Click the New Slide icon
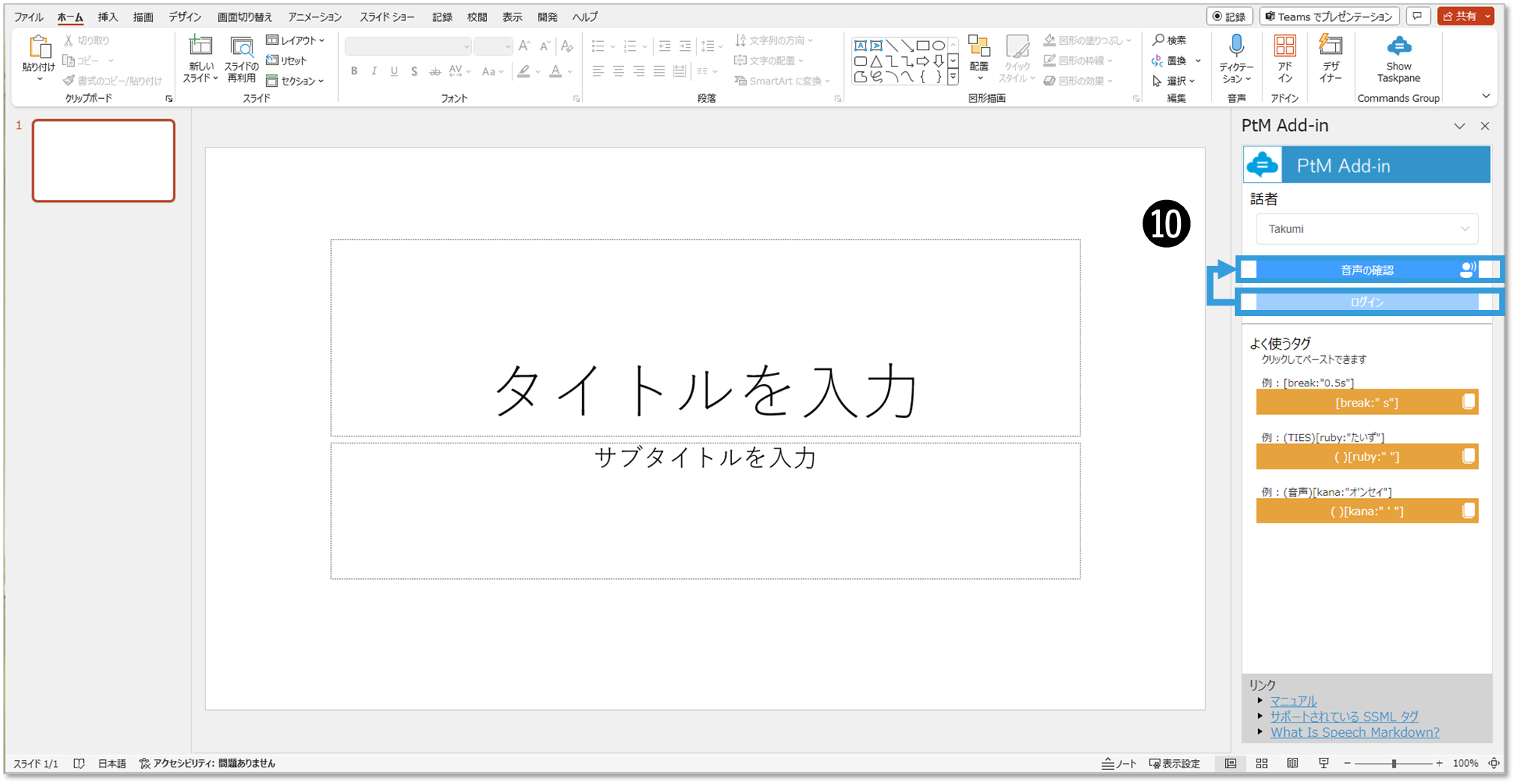 tap(200, 47)
